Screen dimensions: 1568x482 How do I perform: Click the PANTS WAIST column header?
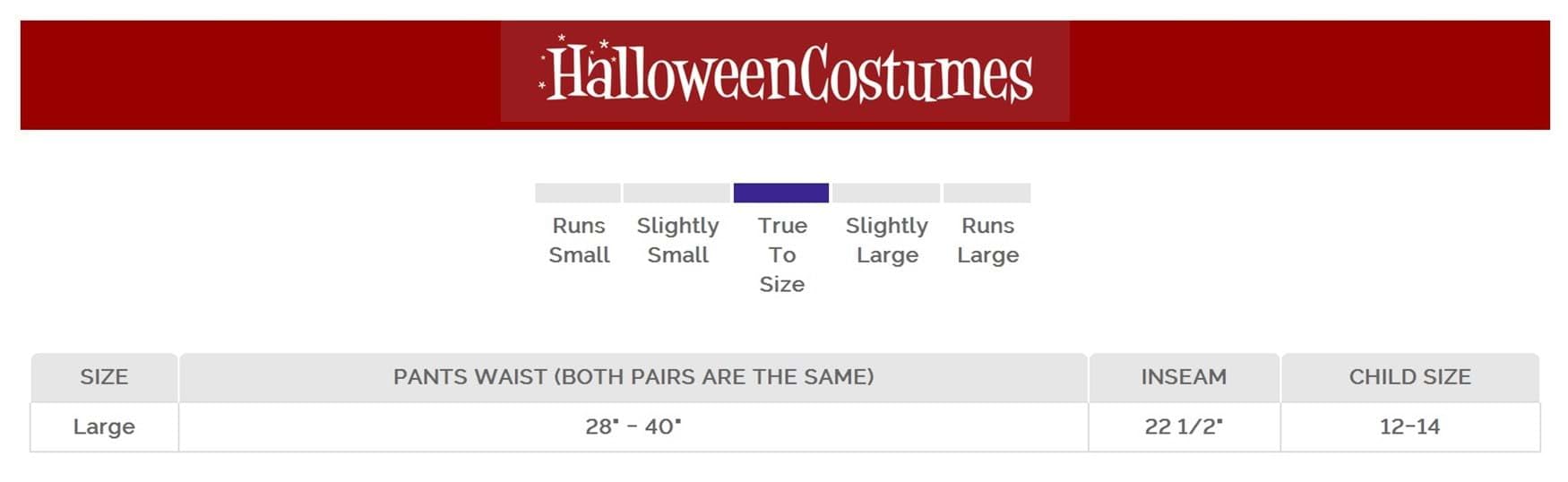(633, 377)
